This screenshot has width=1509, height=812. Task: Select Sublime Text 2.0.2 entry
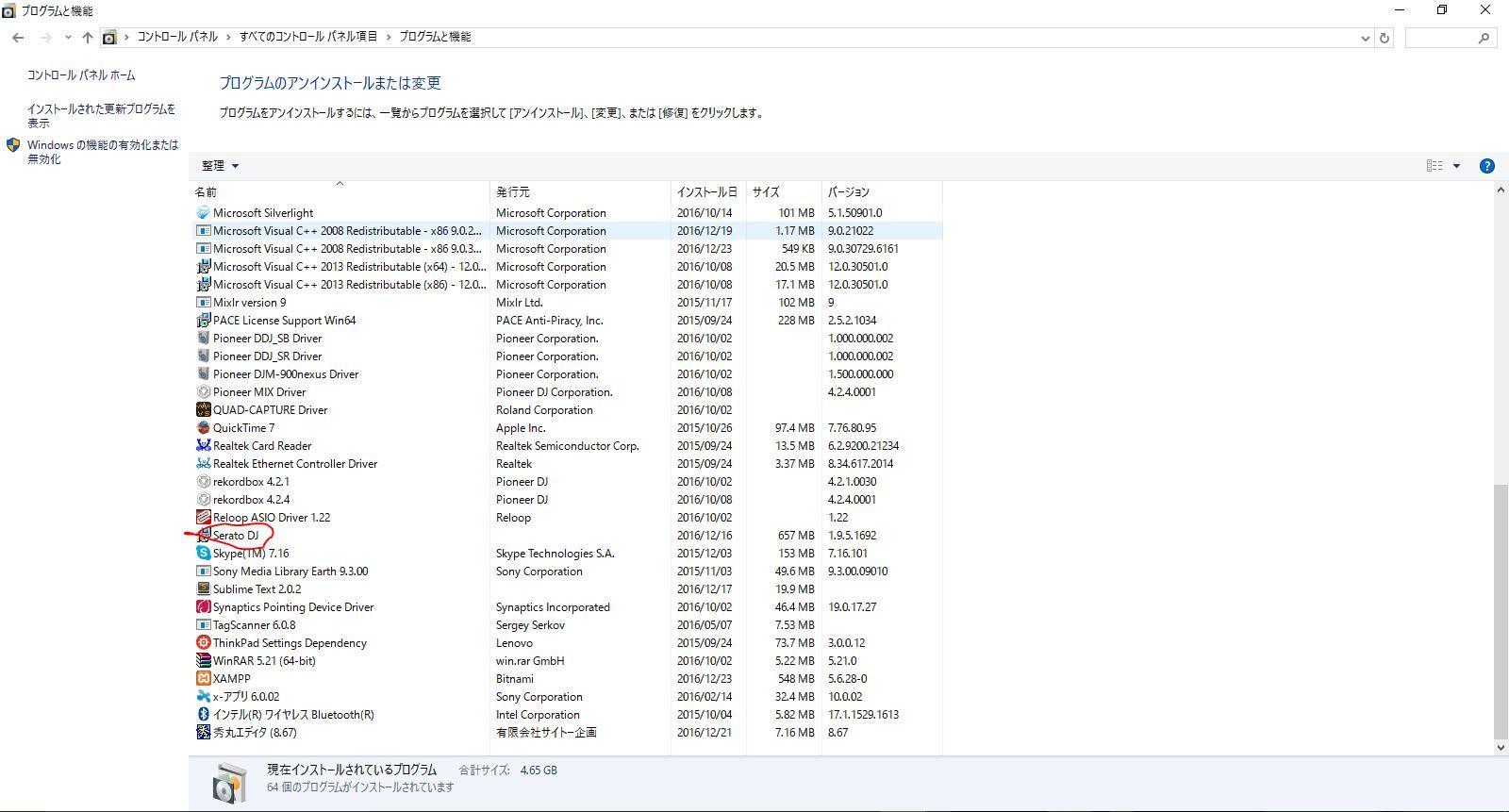coord(568,589)
